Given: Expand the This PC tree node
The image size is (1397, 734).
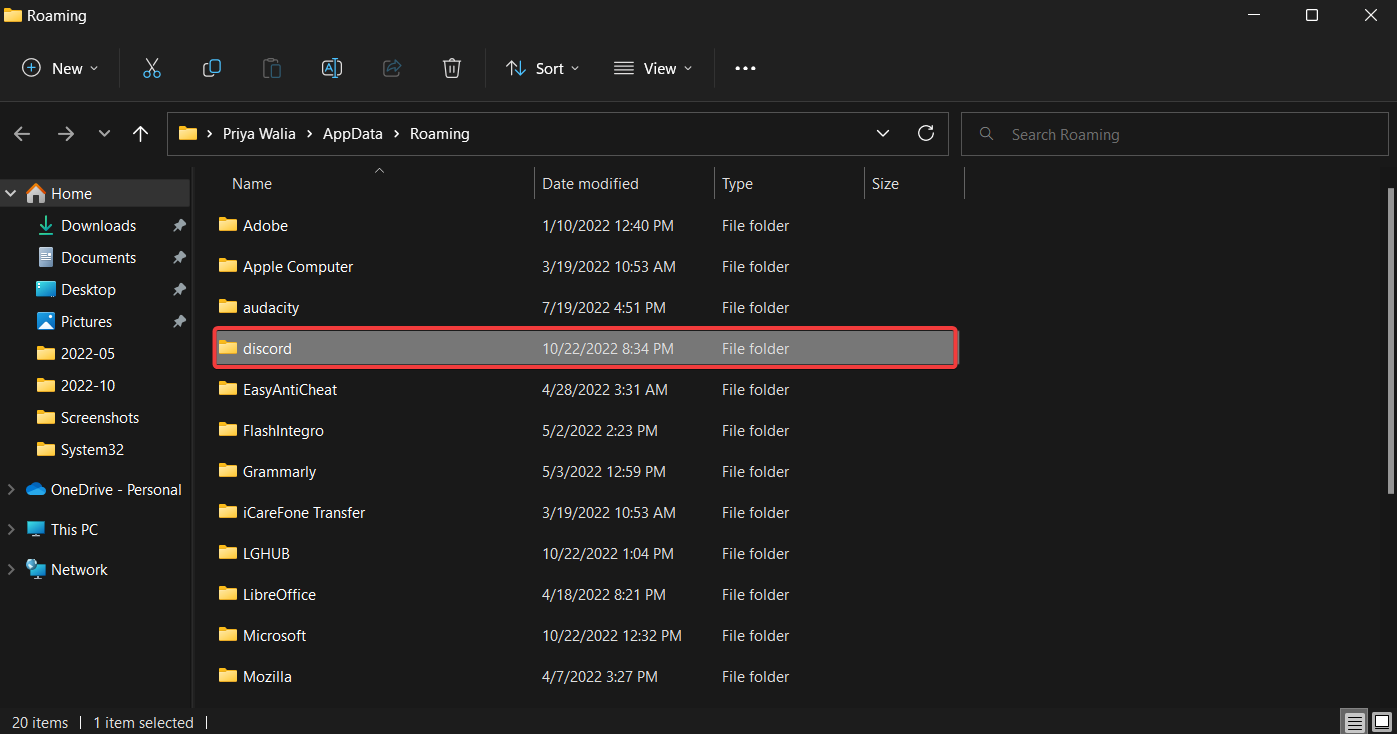Looking at the screenshot, I should point(11,529).
